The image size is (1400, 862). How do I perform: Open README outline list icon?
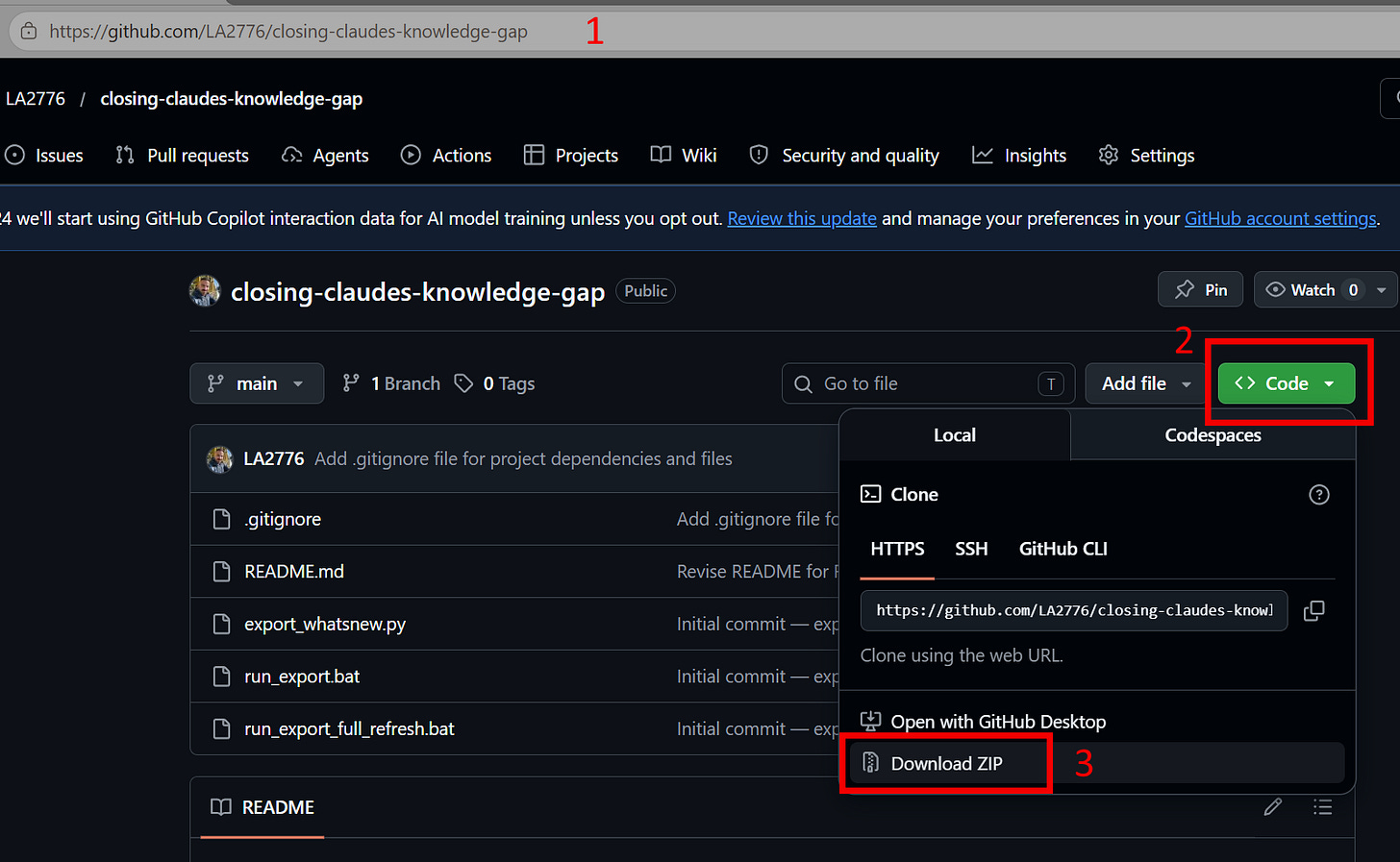point(1323,807)
